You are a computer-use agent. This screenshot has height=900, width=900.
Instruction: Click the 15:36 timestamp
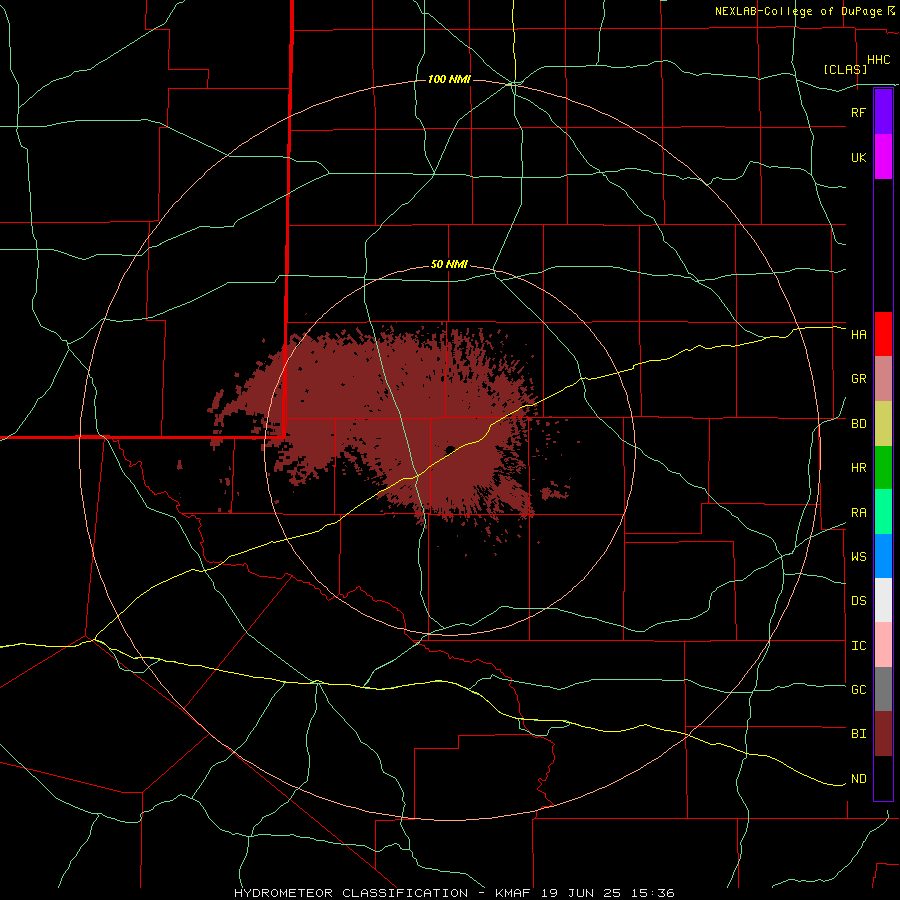tap(651, 893)
